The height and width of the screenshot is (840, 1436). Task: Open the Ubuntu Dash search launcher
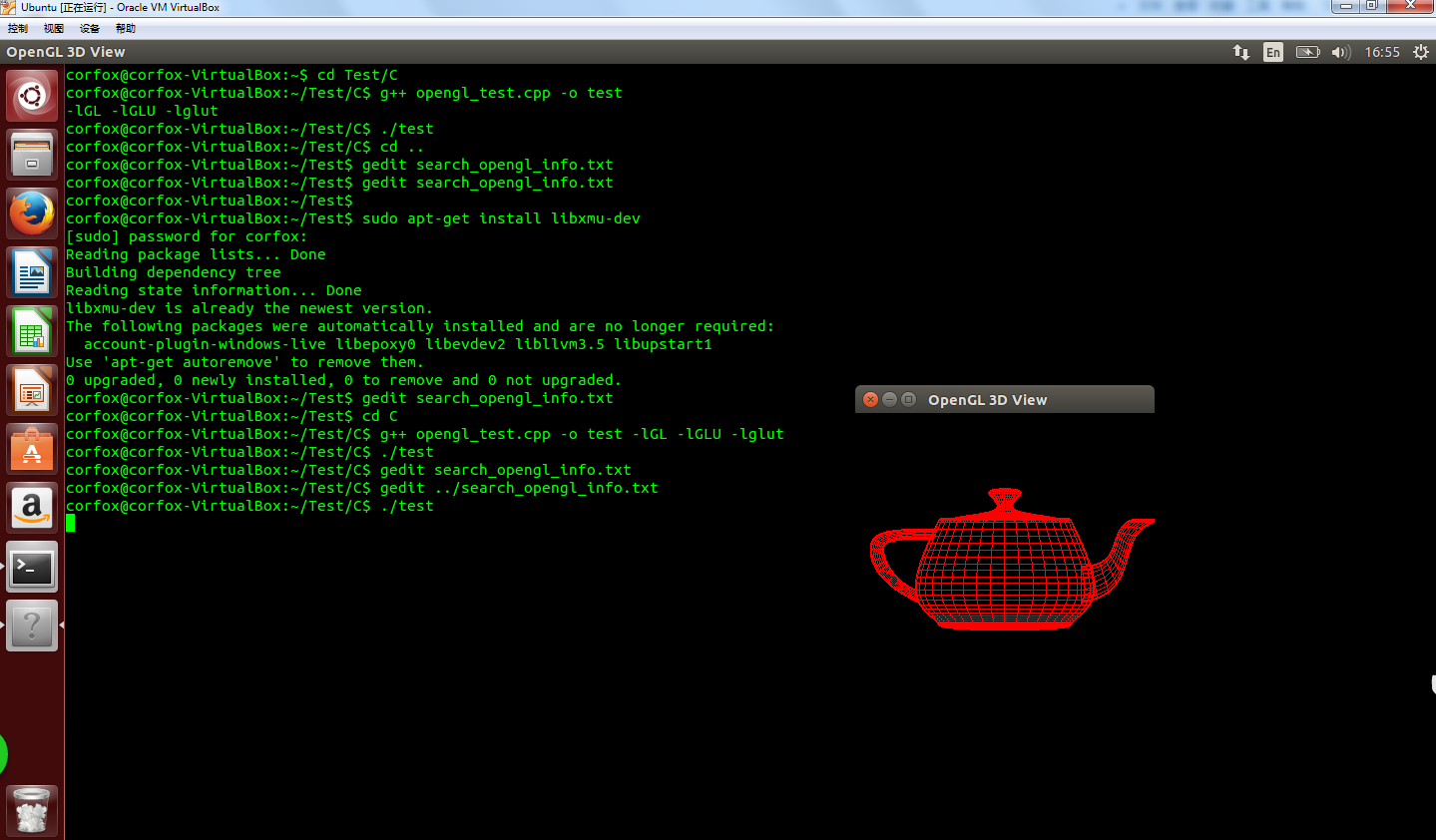(x=32, y=96)
